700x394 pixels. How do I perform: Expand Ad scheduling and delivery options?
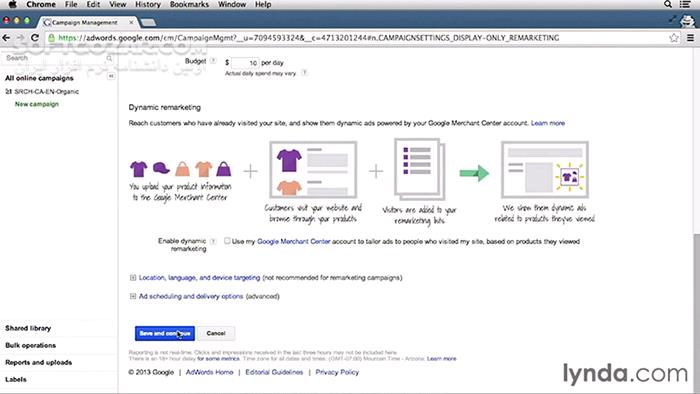(x=133, y=296)
